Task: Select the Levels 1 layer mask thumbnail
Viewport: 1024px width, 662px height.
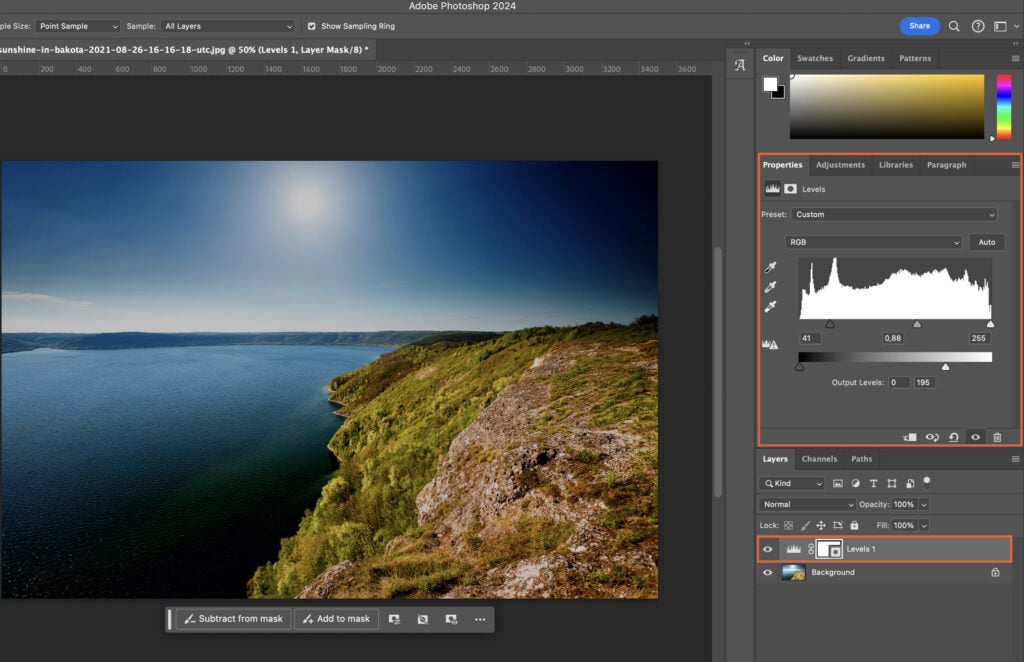Action: 830,549
